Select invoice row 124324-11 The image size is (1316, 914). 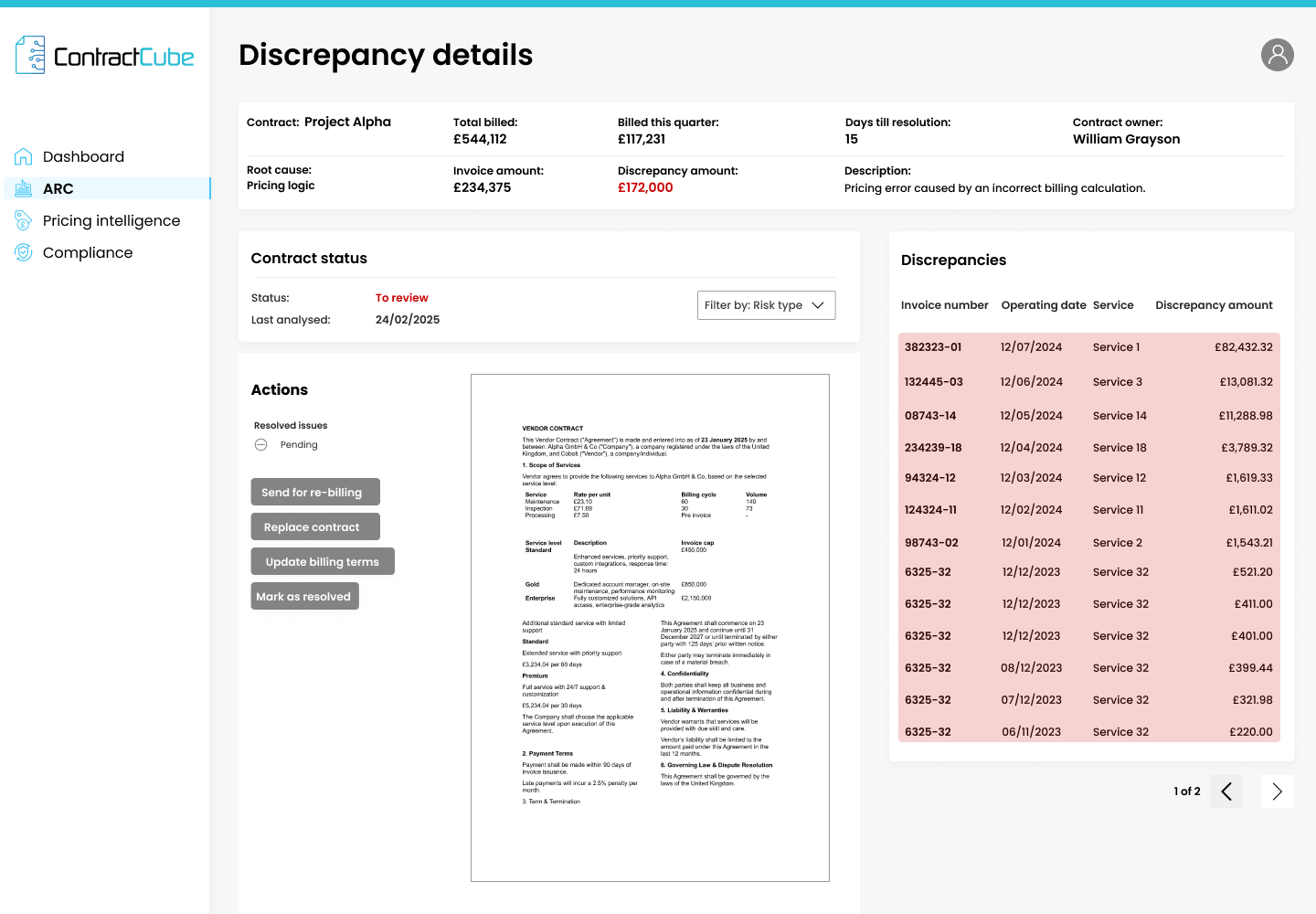coord(1089,510)
